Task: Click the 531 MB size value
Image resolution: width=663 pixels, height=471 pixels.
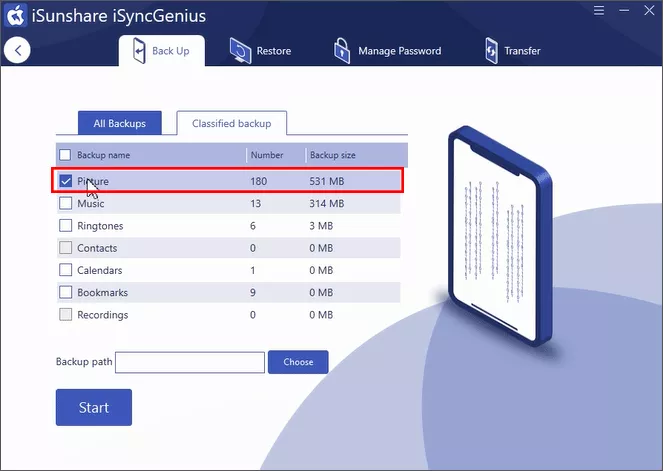Action: pyautogui.click(x=327, y=181)
